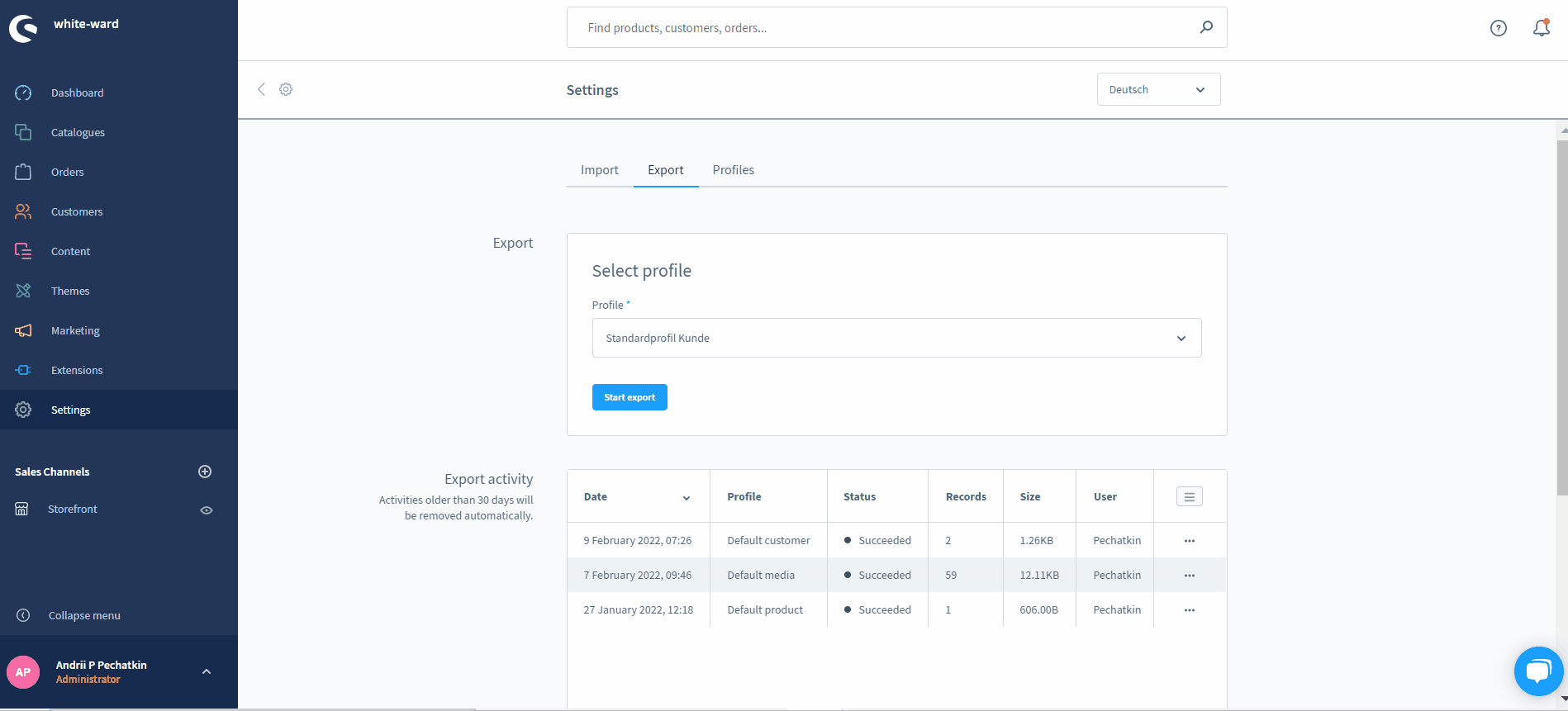Go back with the left chevron
Viewport: 1568px width, 711px height.
point(261,89)
